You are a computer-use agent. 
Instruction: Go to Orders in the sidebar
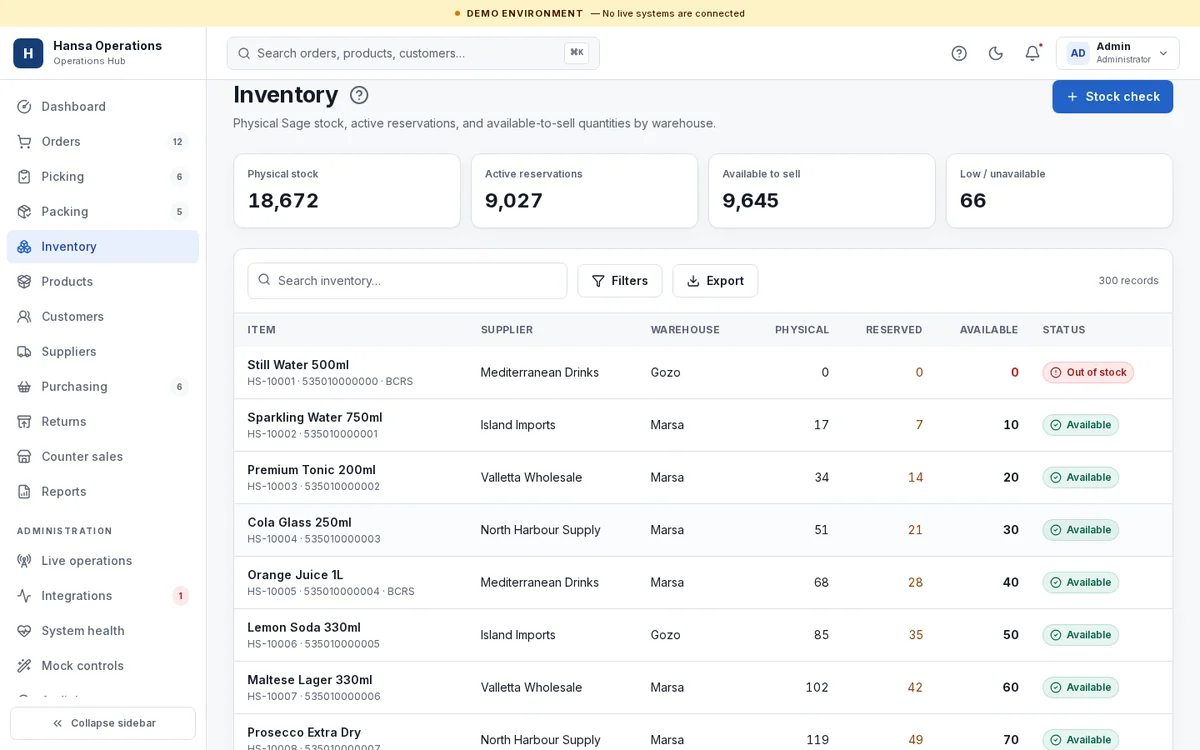coord(102,141)
